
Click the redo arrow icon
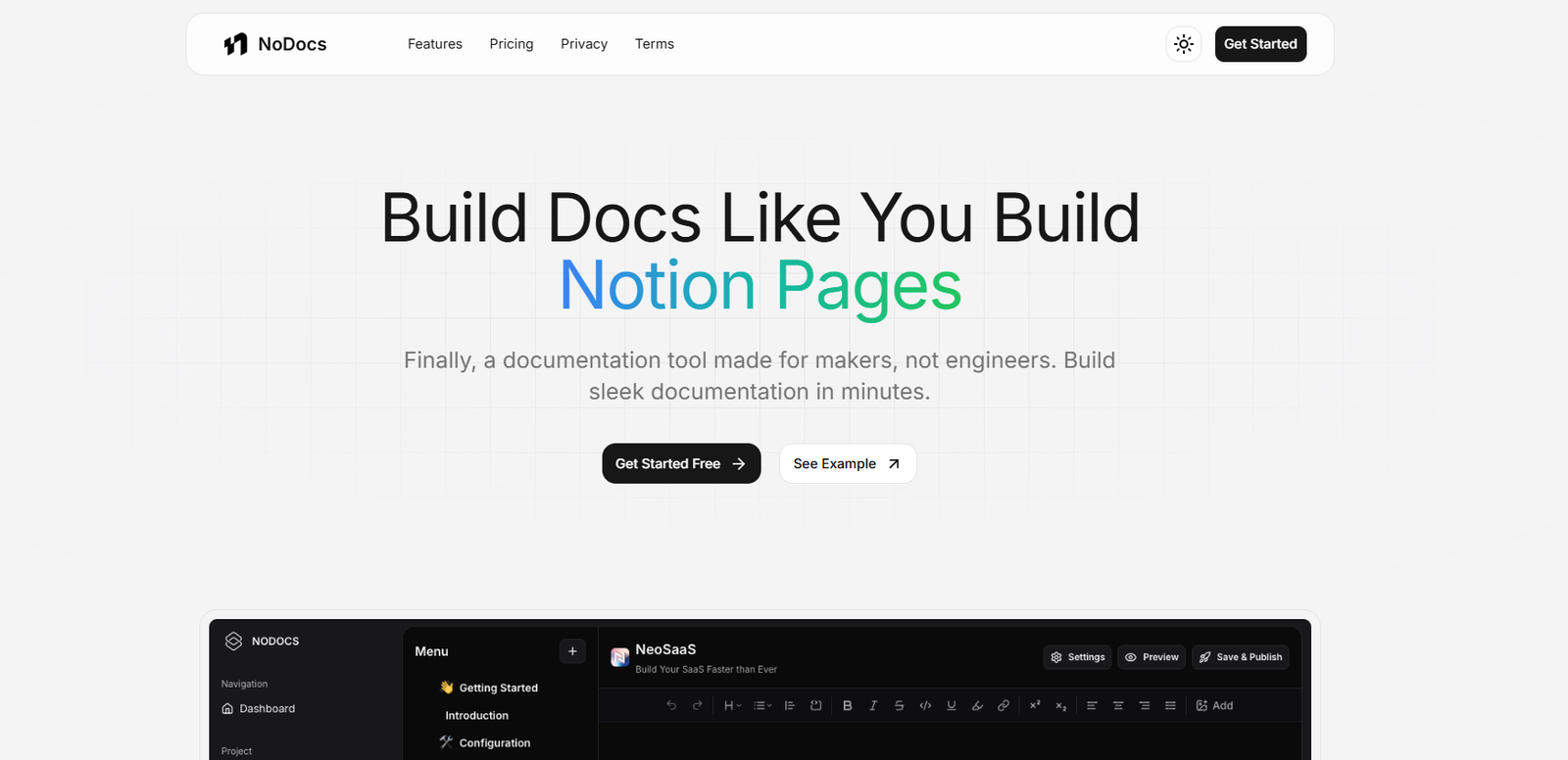click(698, 705)
